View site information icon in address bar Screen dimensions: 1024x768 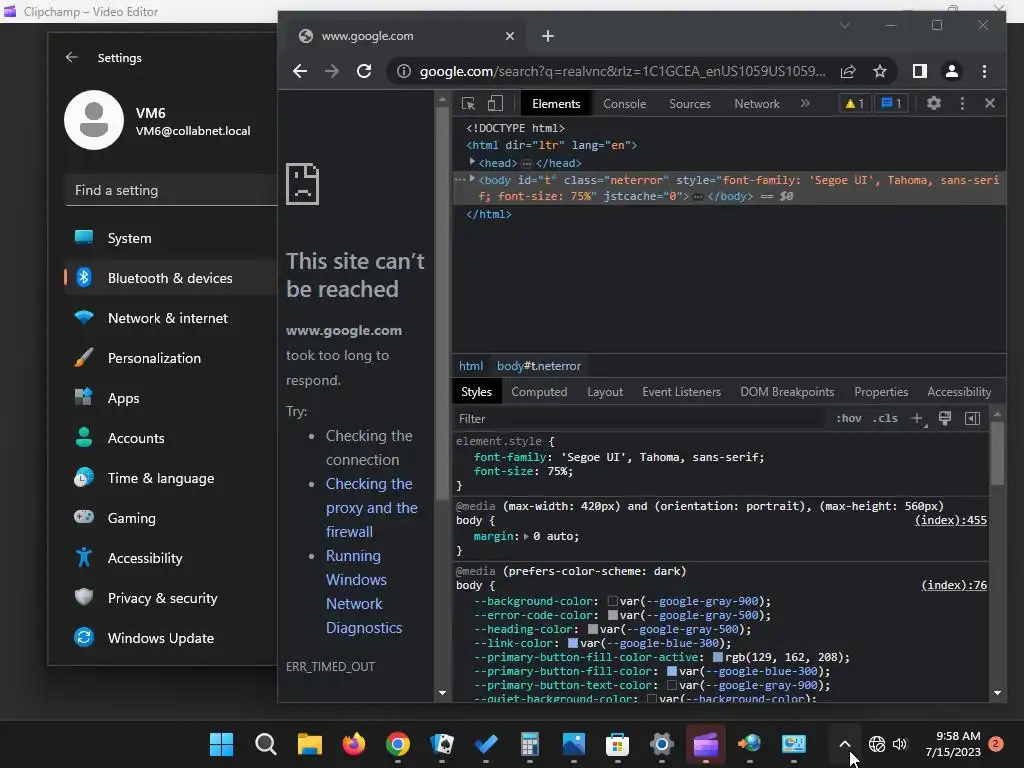(404, 71)
